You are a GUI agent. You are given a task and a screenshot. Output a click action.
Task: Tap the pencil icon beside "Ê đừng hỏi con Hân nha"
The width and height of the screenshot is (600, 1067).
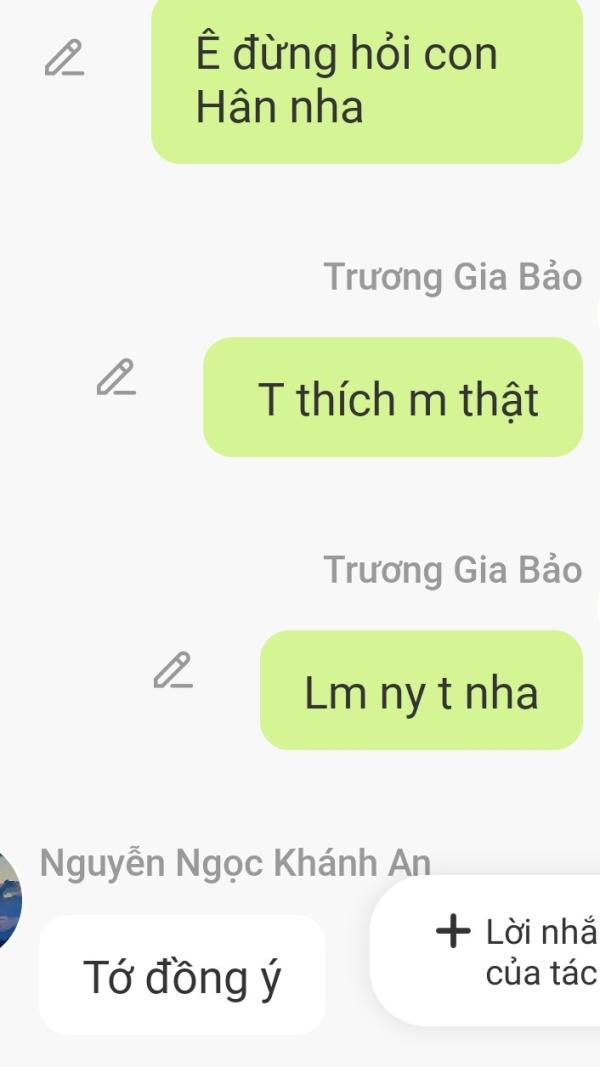pyautogui.click(x=65, y=58)
